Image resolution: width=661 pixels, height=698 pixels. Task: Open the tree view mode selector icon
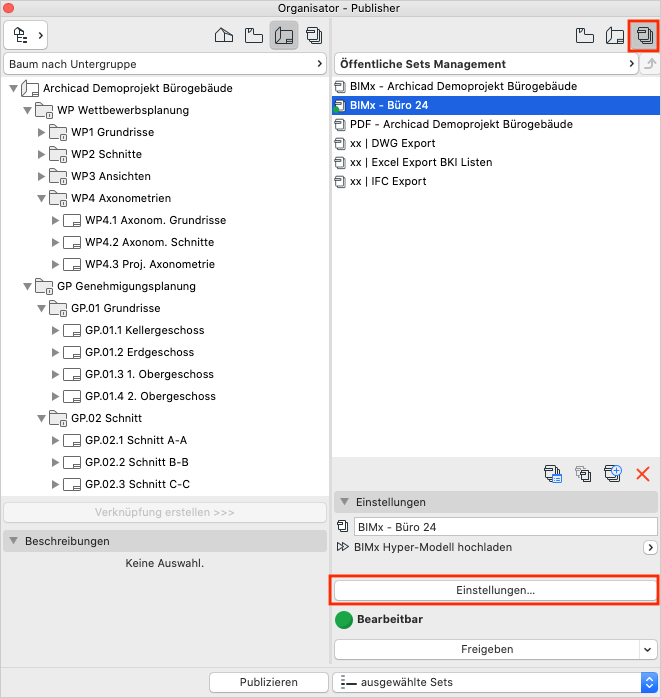click(25, 35)
